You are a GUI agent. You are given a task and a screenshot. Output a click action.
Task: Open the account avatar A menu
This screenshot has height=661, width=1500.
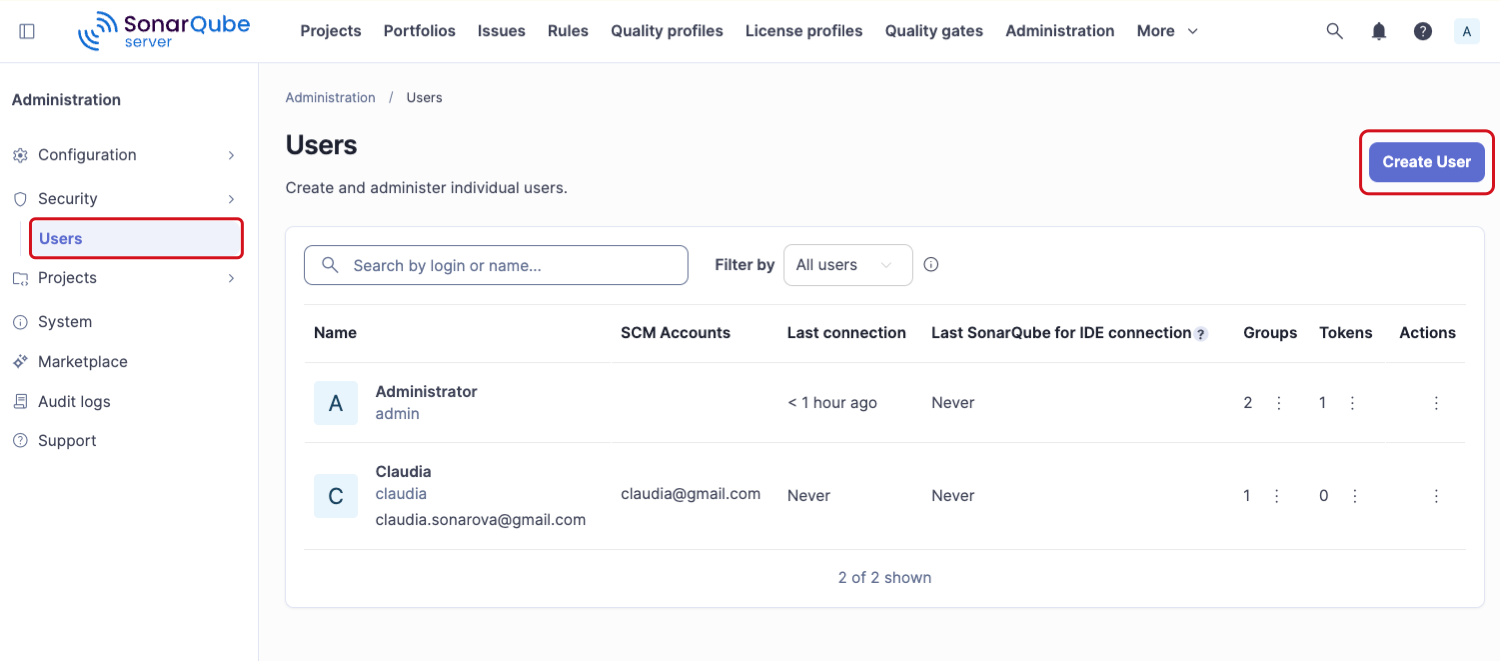(1467, 31)
